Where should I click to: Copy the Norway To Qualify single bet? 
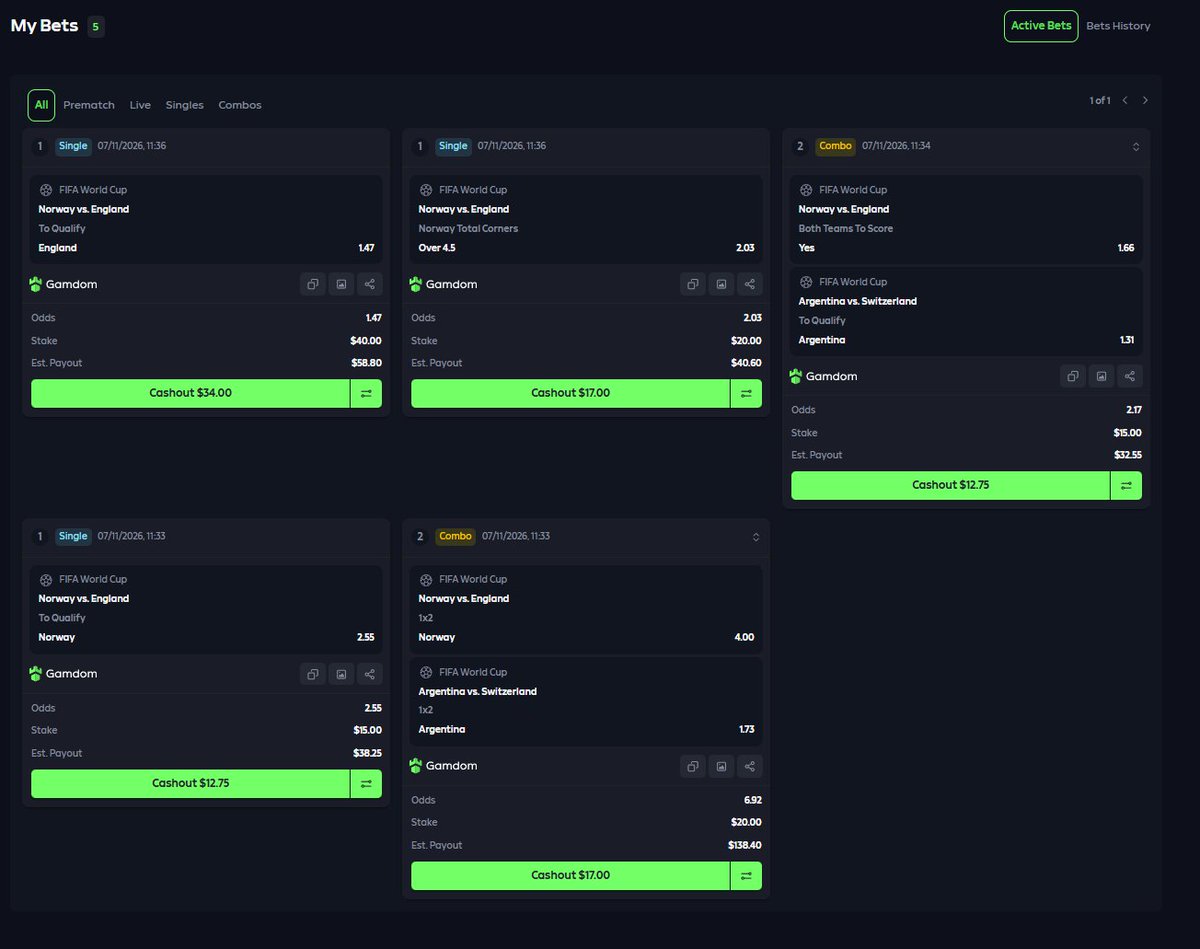313,674
